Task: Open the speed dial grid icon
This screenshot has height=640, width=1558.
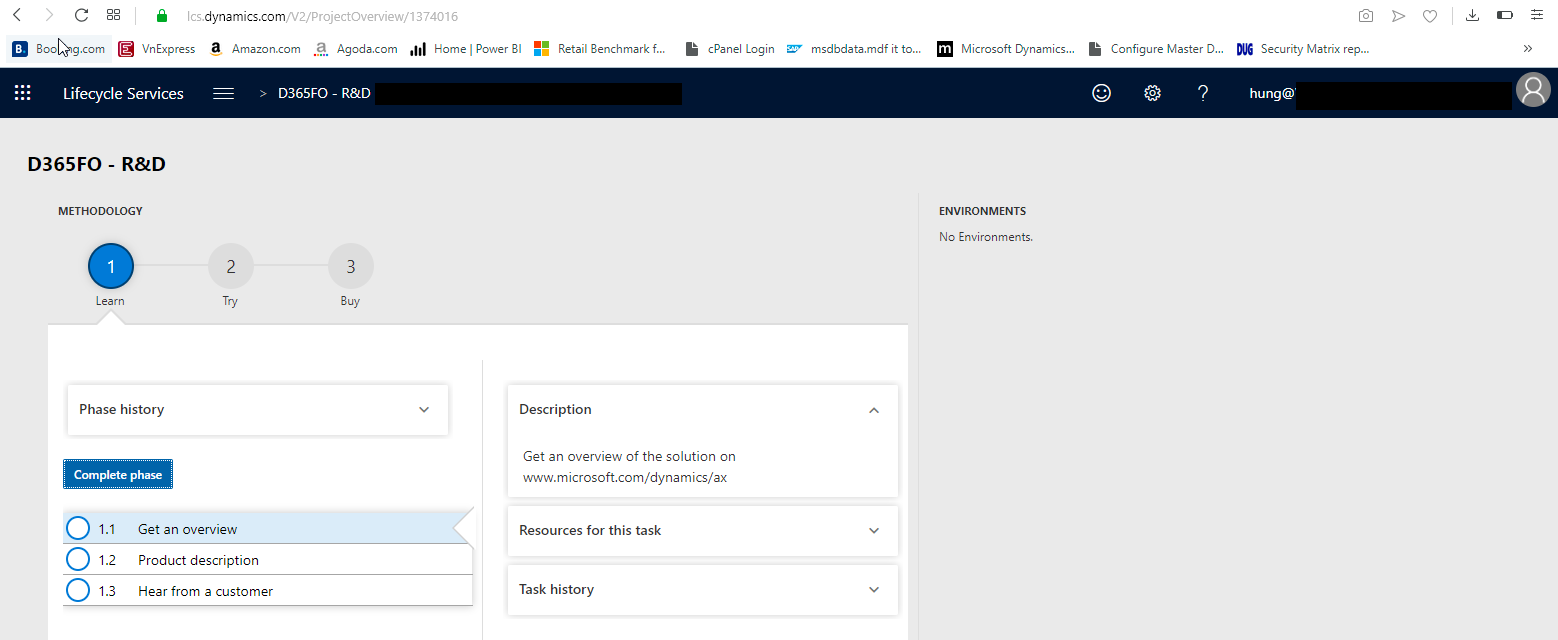Action: point(114,15)
